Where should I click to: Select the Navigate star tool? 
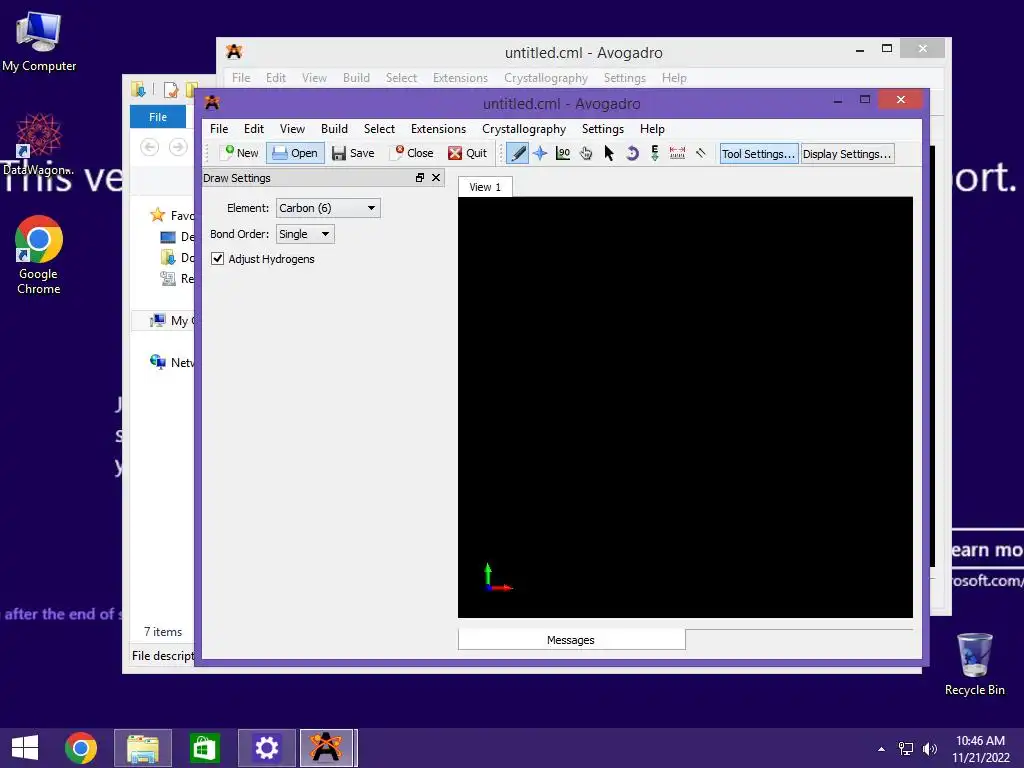[540, 153]
